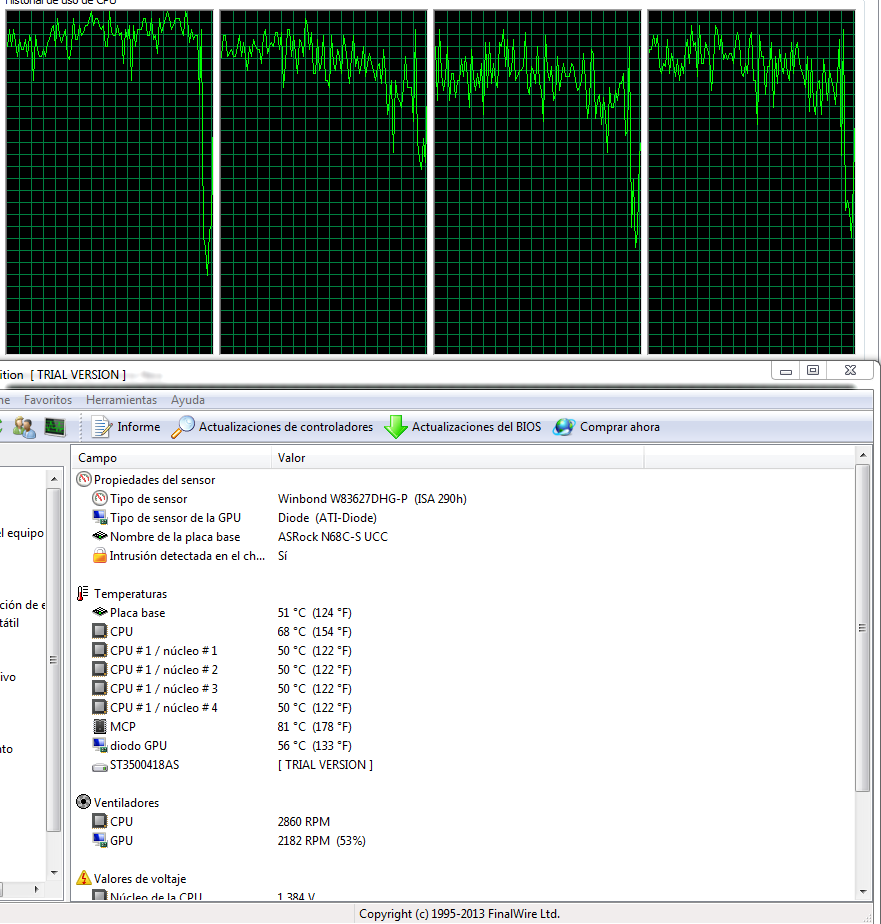Click the magnifying glass driver update icon
This screenshot has height=924, width=881.
click(x=183, y=427)
